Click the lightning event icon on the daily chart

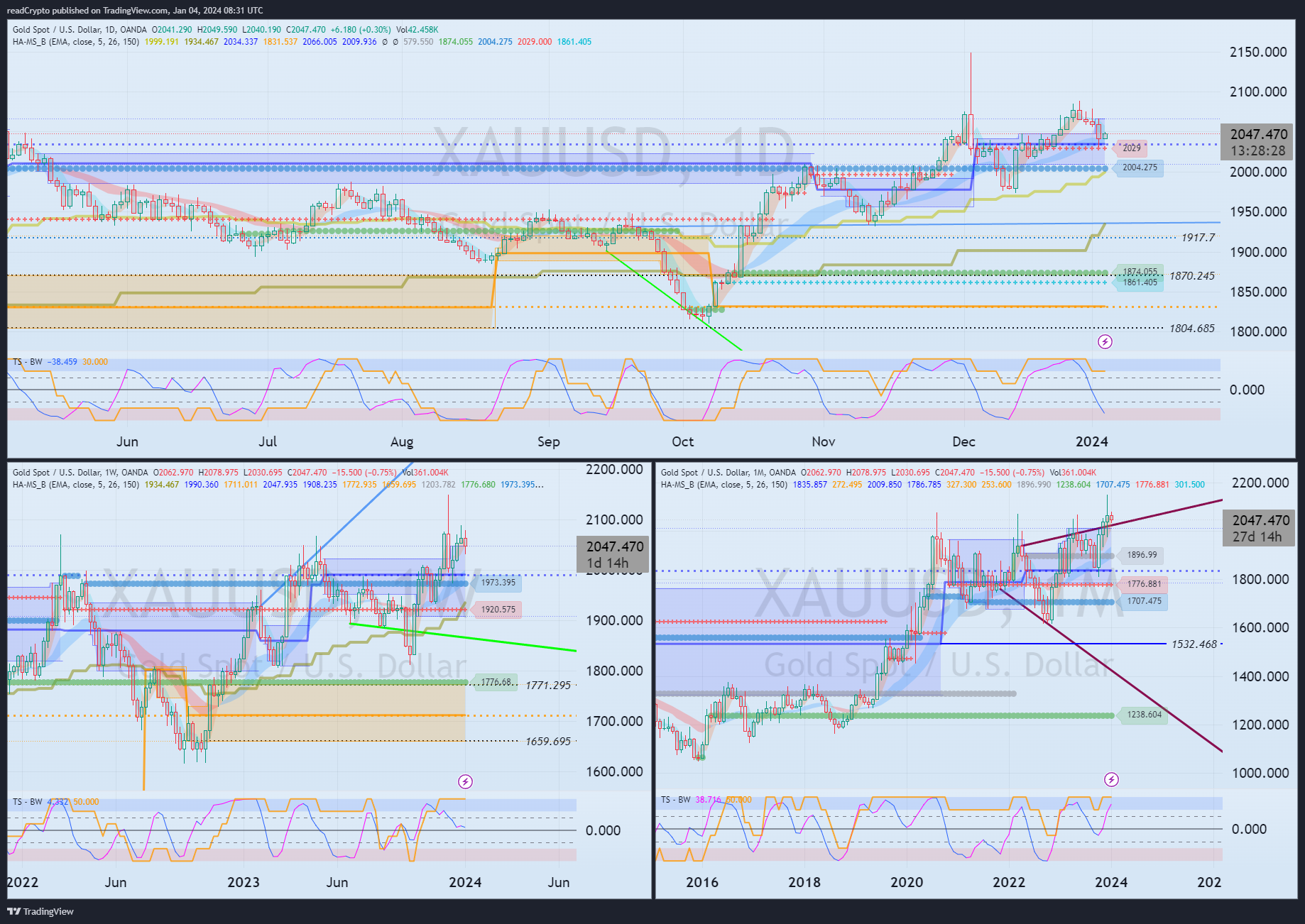coord(1105,341)
